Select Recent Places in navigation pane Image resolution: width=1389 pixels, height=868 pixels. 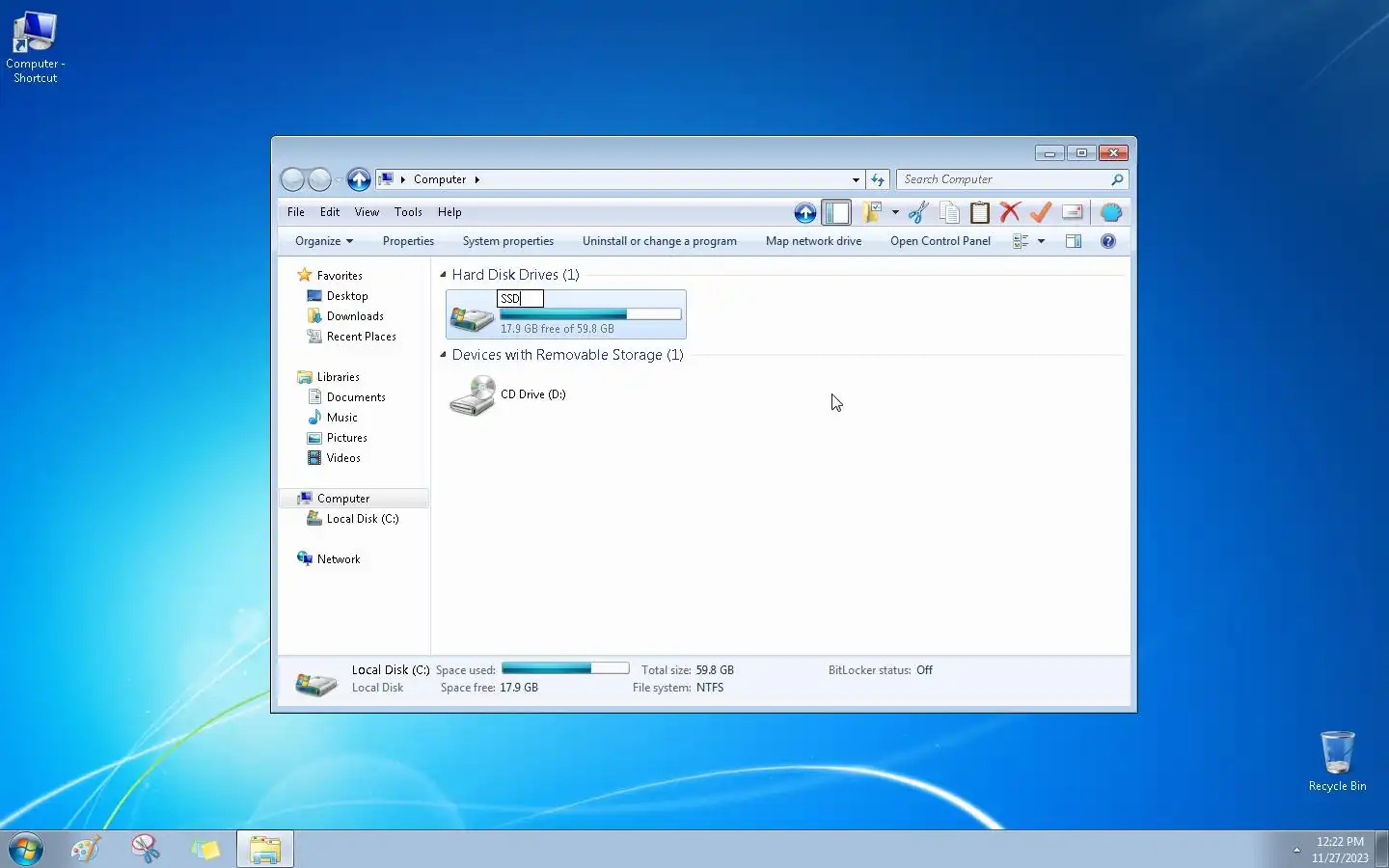click(x=362, y=337)
